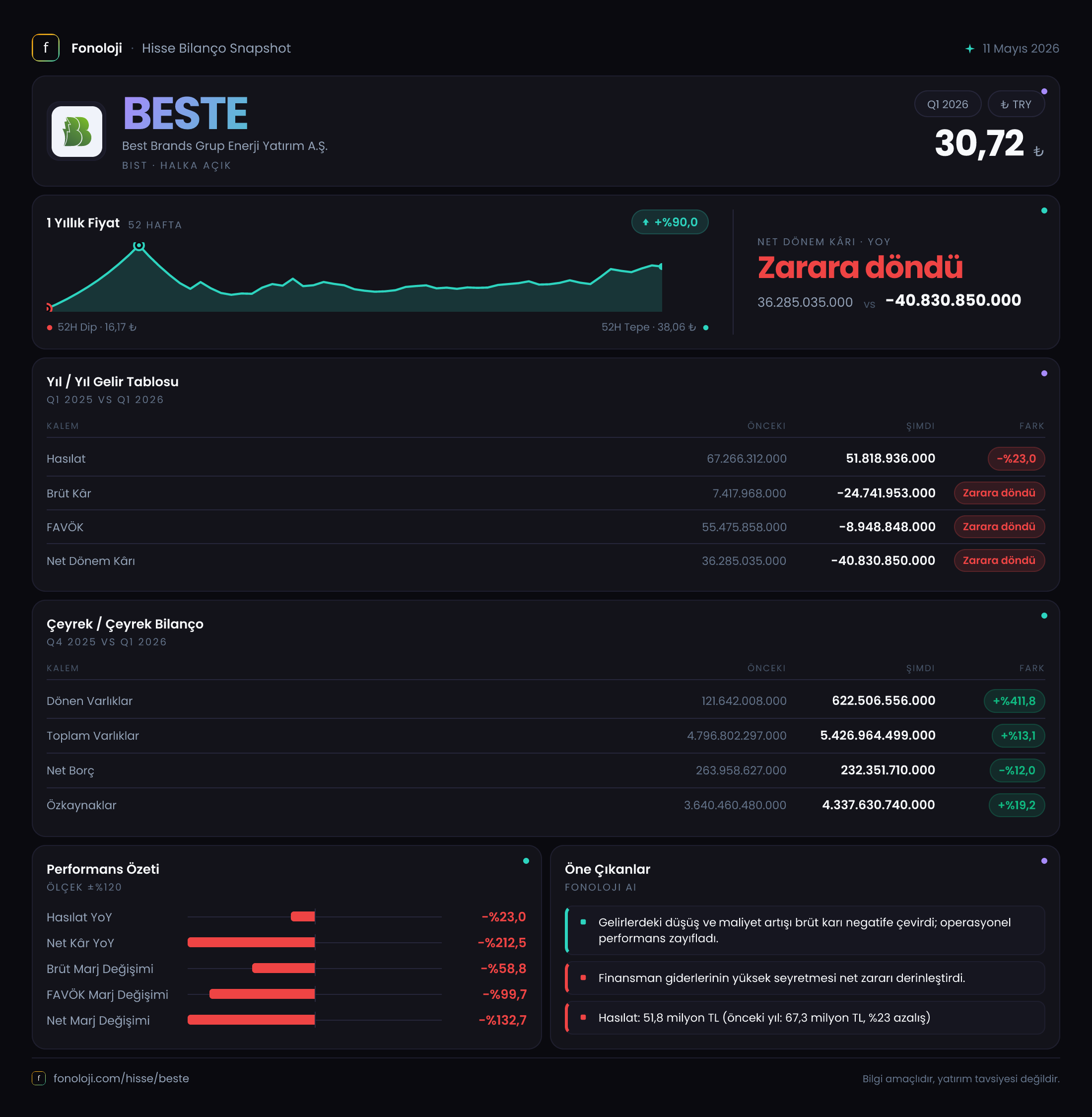Click the +%411,8 badge for Dönen Varlıklar

pos(1014,701)
